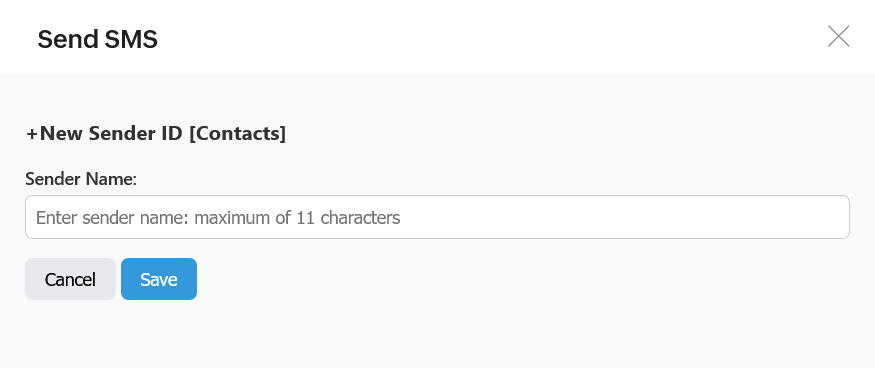Abort the sender ID form via Cancel
Viewport: 875px width, 368px height.
click(x=70, y=279)
